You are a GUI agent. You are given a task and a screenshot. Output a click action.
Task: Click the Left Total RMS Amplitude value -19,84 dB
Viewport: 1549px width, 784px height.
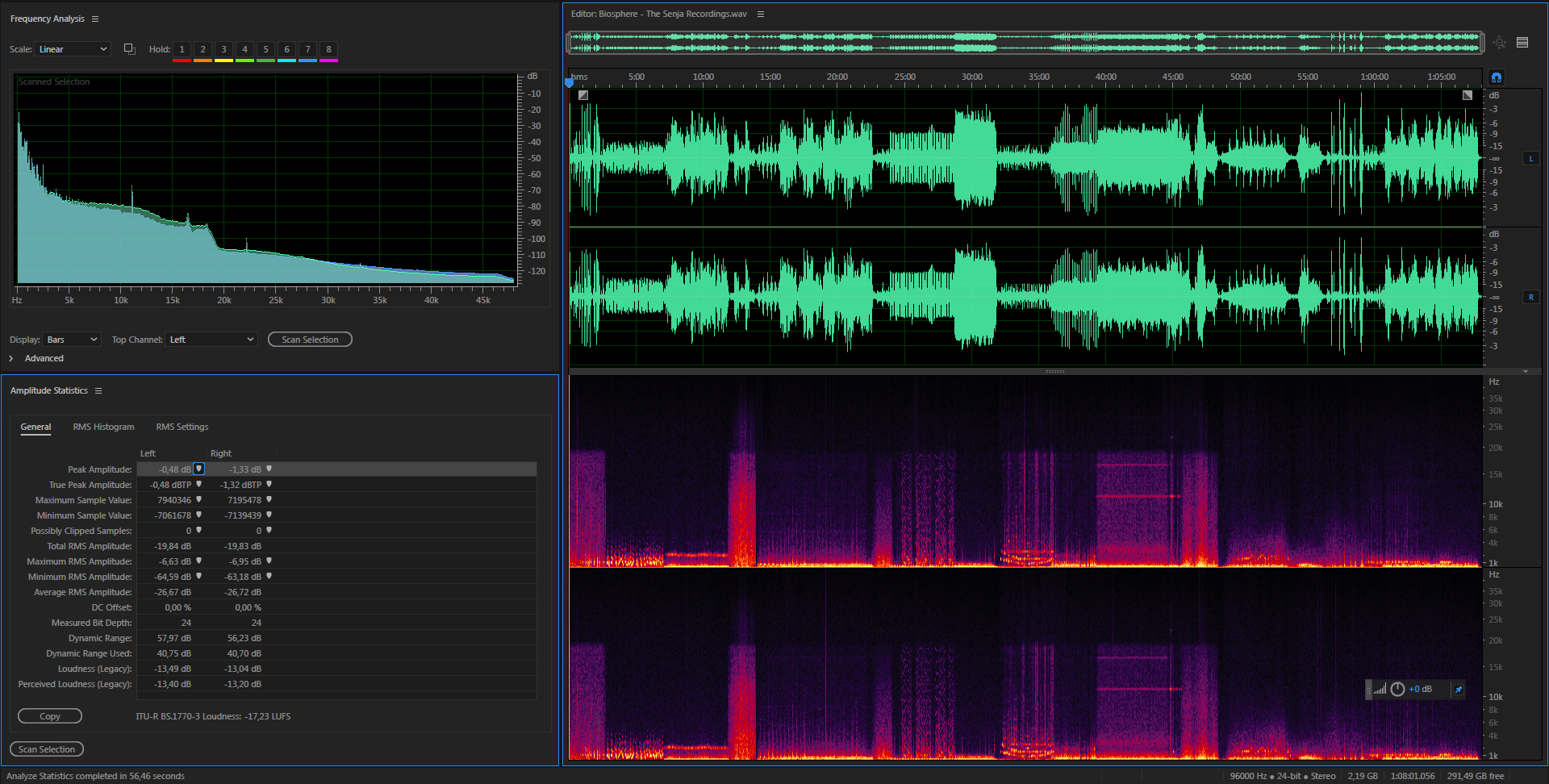click(173, 546)
